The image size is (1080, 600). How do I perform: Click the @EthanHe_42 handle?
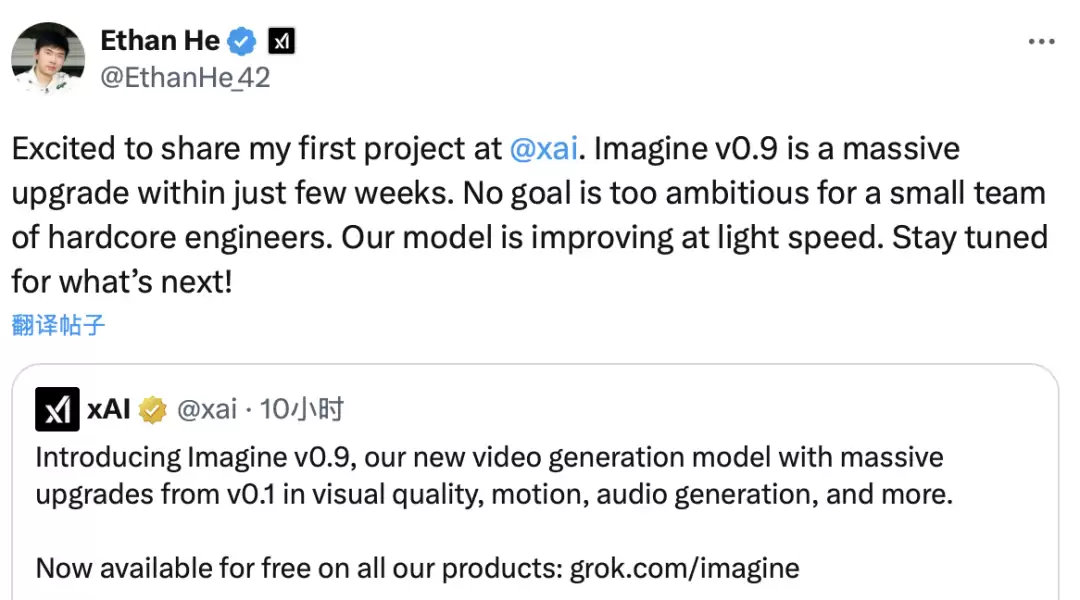pos(185,77)
